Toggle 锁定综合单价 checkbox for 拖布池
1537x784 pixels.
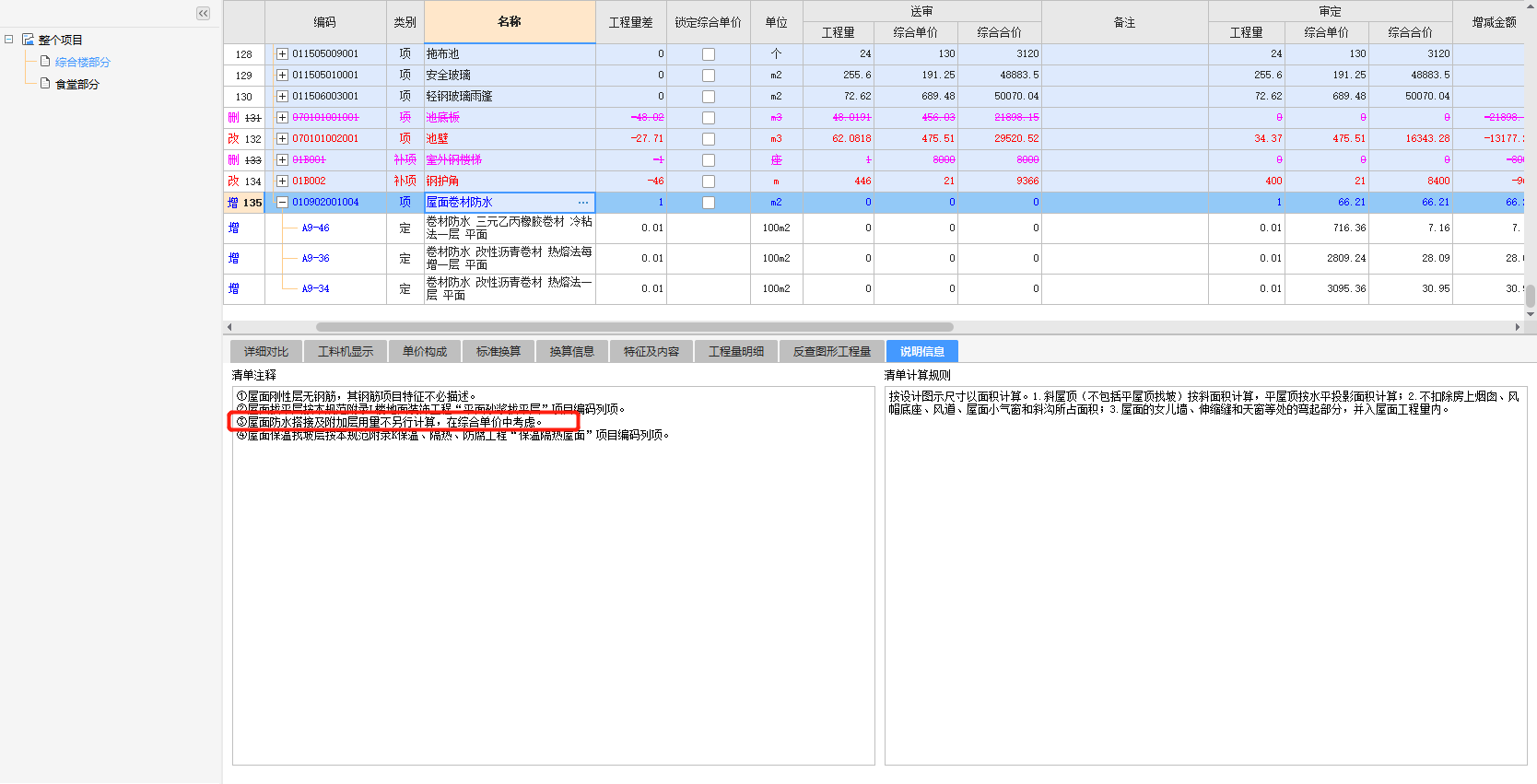(709, 54)
